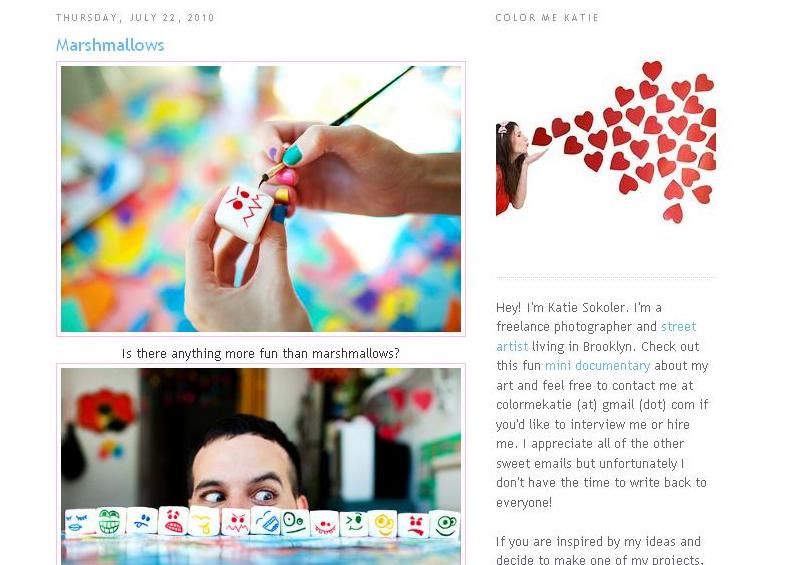Click the paintbrush held in the hand
Image resolution: width=793 pixels, height=565 pixels.
336,126
